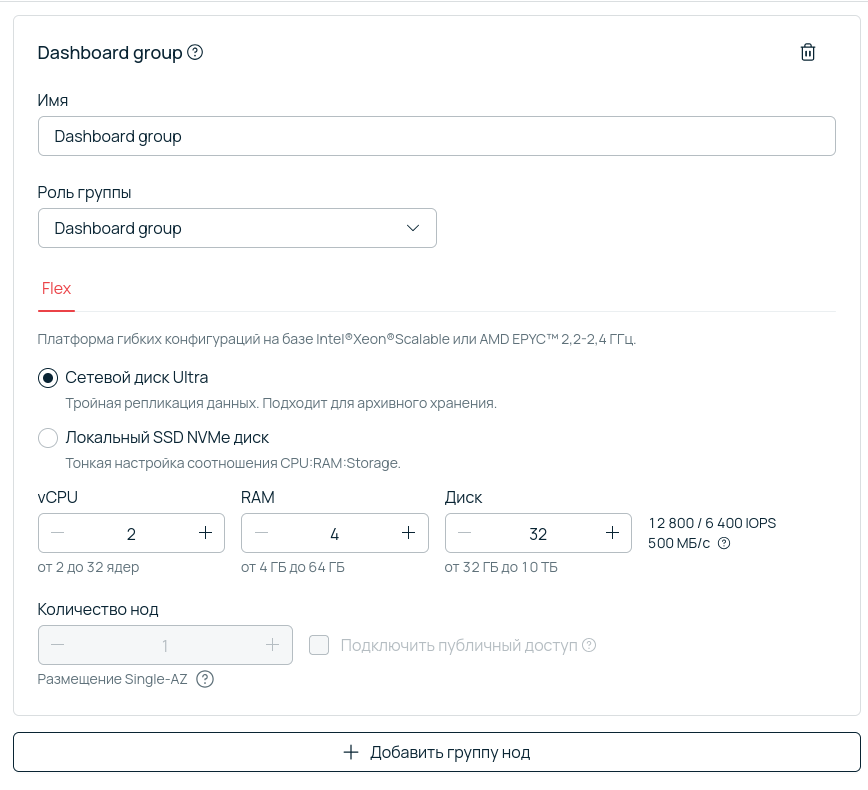Screen dimensions: 868x790
Task: Select Локальный SSD NVMe диск option
Action: click(x=48, y=438)
